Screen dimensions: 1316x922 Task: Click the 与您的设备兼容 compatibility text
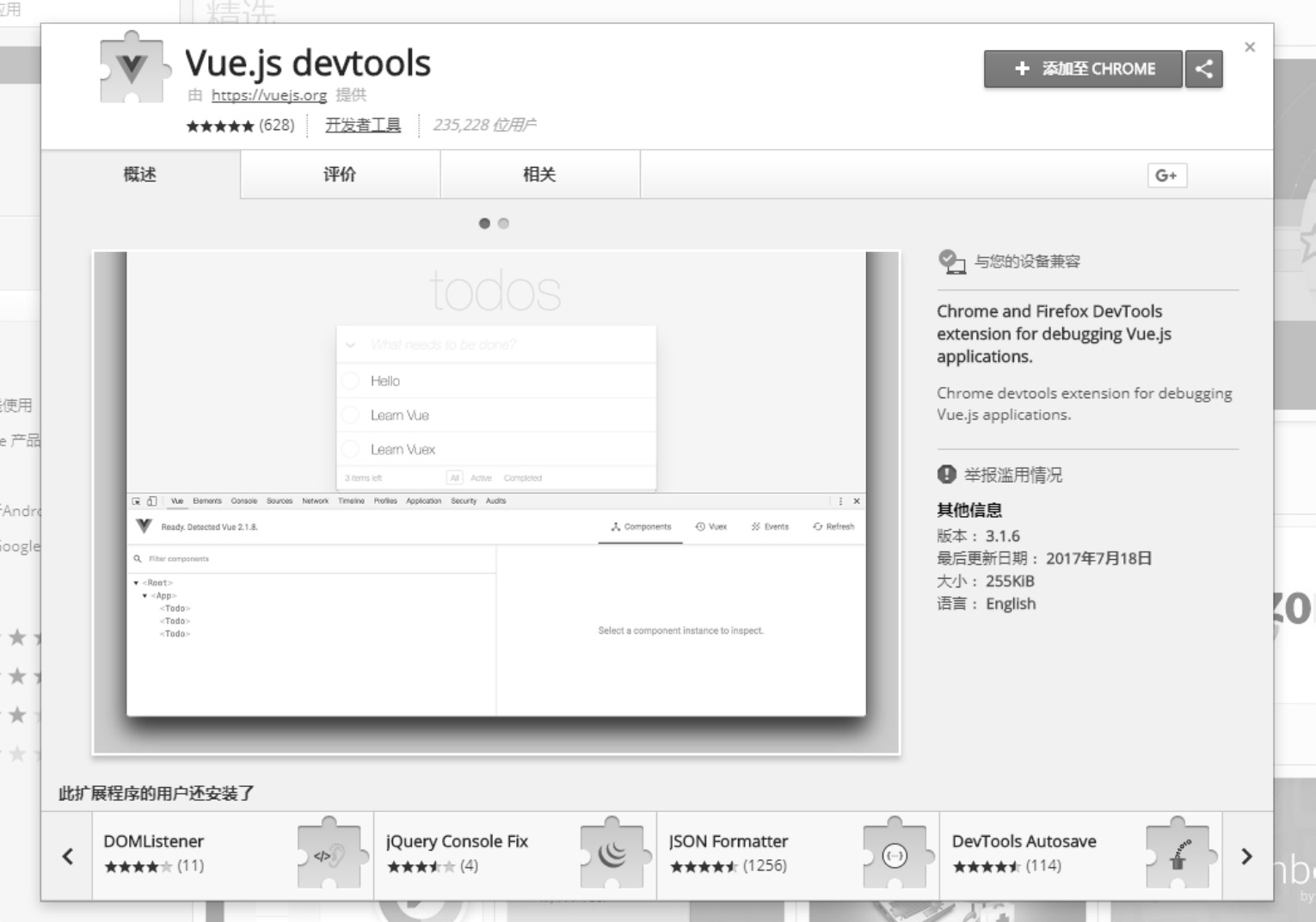(x=1027, y=261)
